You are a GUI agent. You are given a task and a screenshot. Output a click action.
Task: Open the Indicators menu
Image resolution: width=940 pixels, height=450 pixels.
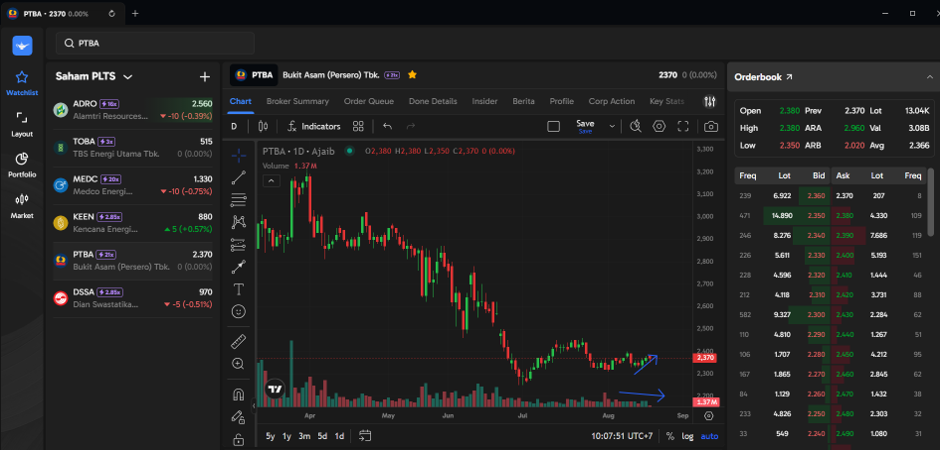(x=314, y=126)
